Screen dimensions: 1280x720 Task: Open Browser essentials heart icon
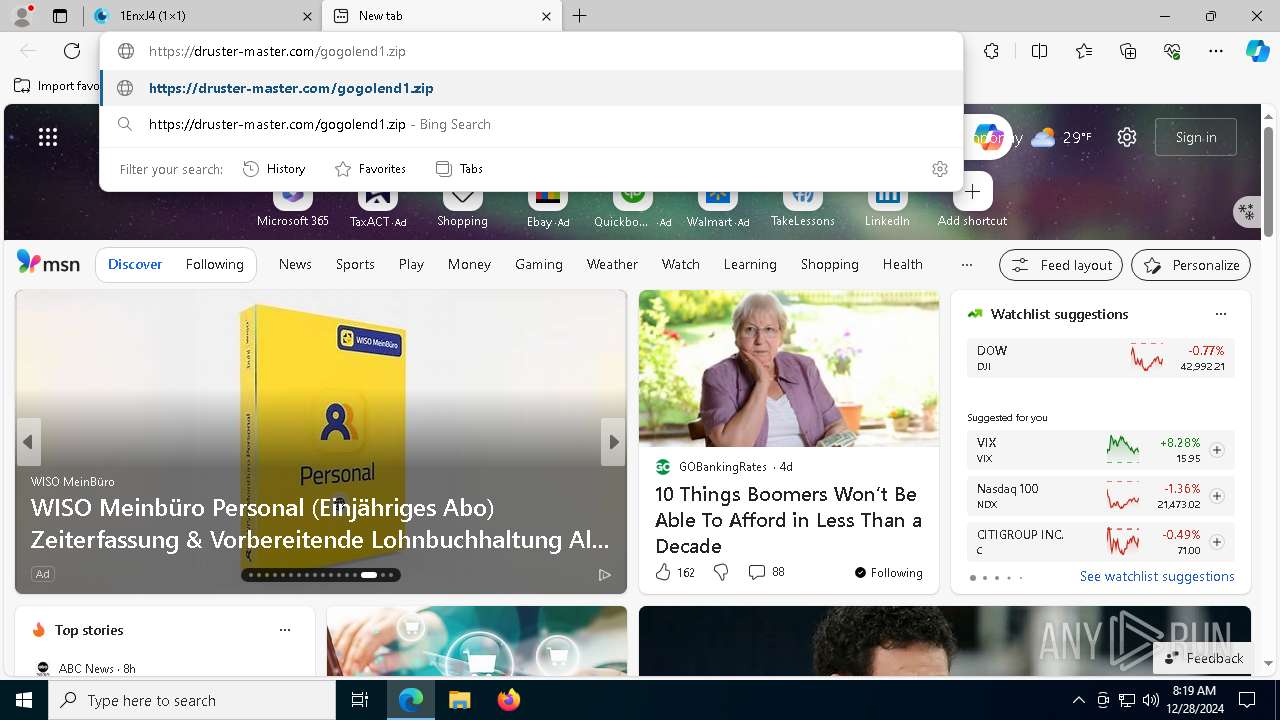(x=1172, y=51)
